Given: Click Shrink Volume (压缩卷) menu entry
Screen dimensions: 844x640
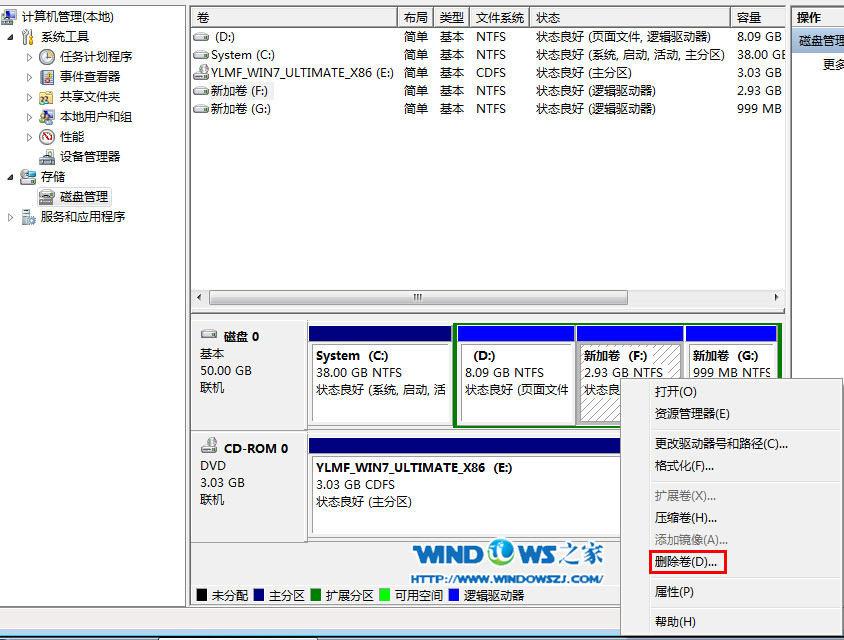Looking at the screenshot, I should pyautogui.click(x=685, y=518).
